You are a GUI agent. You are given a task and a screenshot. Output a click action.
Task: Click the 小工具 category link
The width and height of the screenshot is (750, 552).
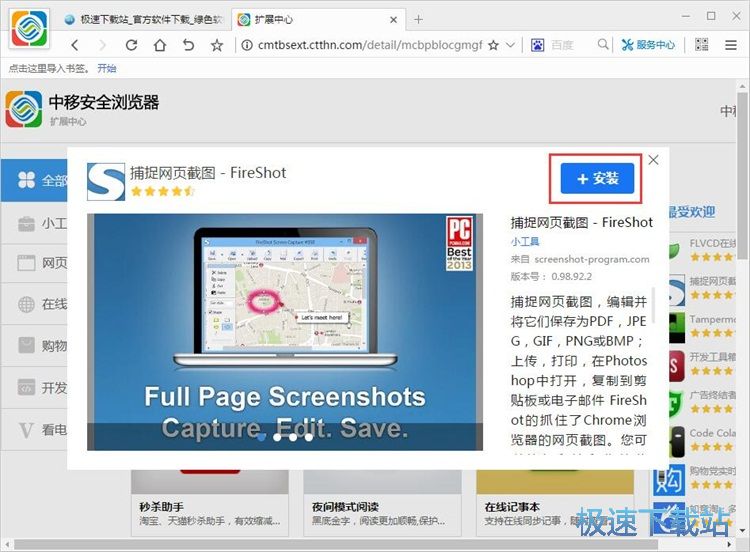[x=524, y=242]
